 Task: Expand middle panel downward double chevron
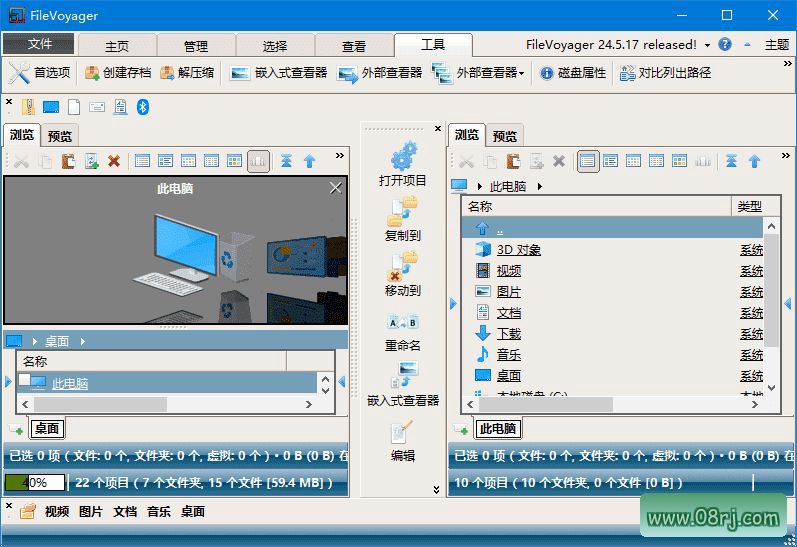436,489
